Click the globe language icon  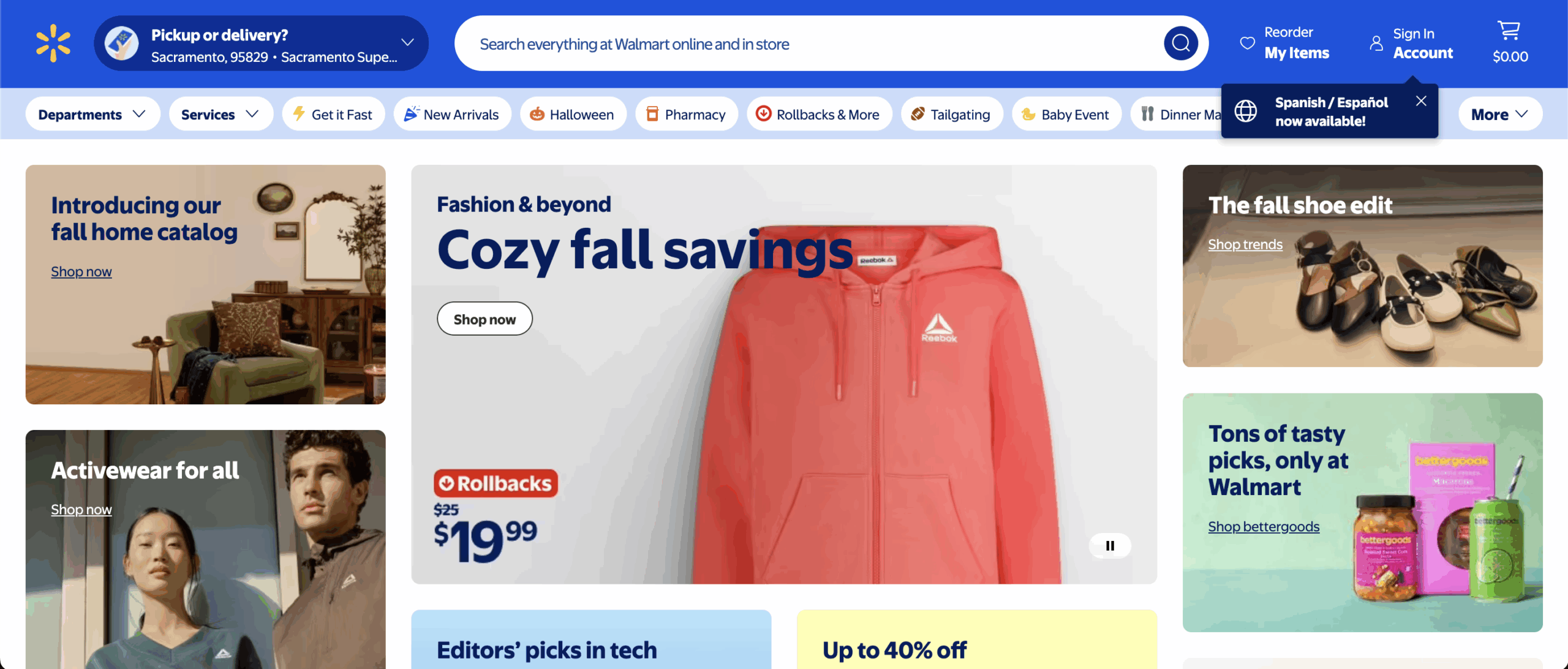tap(1245, 111)
